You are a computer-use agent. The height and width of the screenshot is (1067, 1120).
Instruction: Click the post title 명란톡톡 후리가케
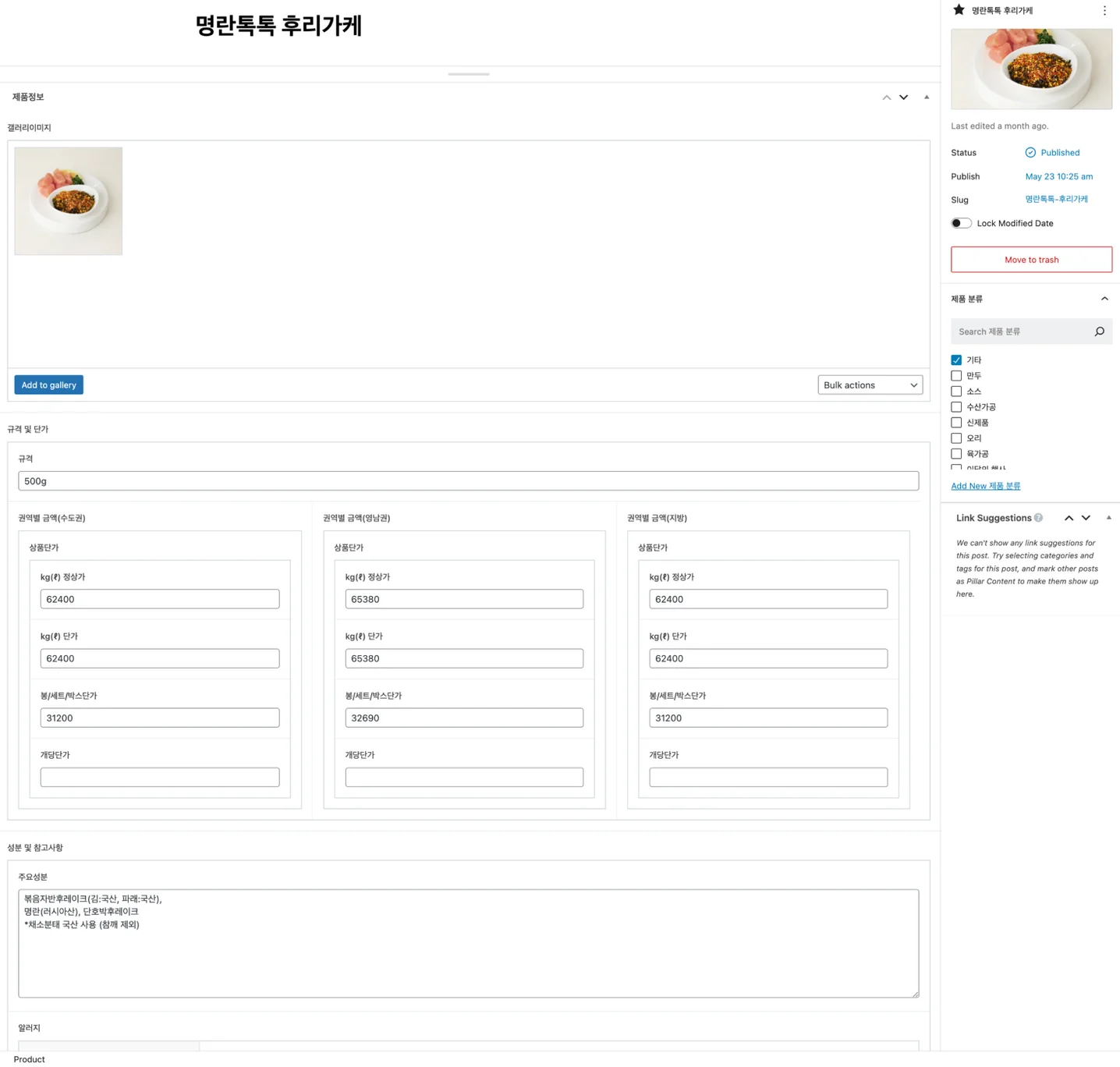pos(278,26)
